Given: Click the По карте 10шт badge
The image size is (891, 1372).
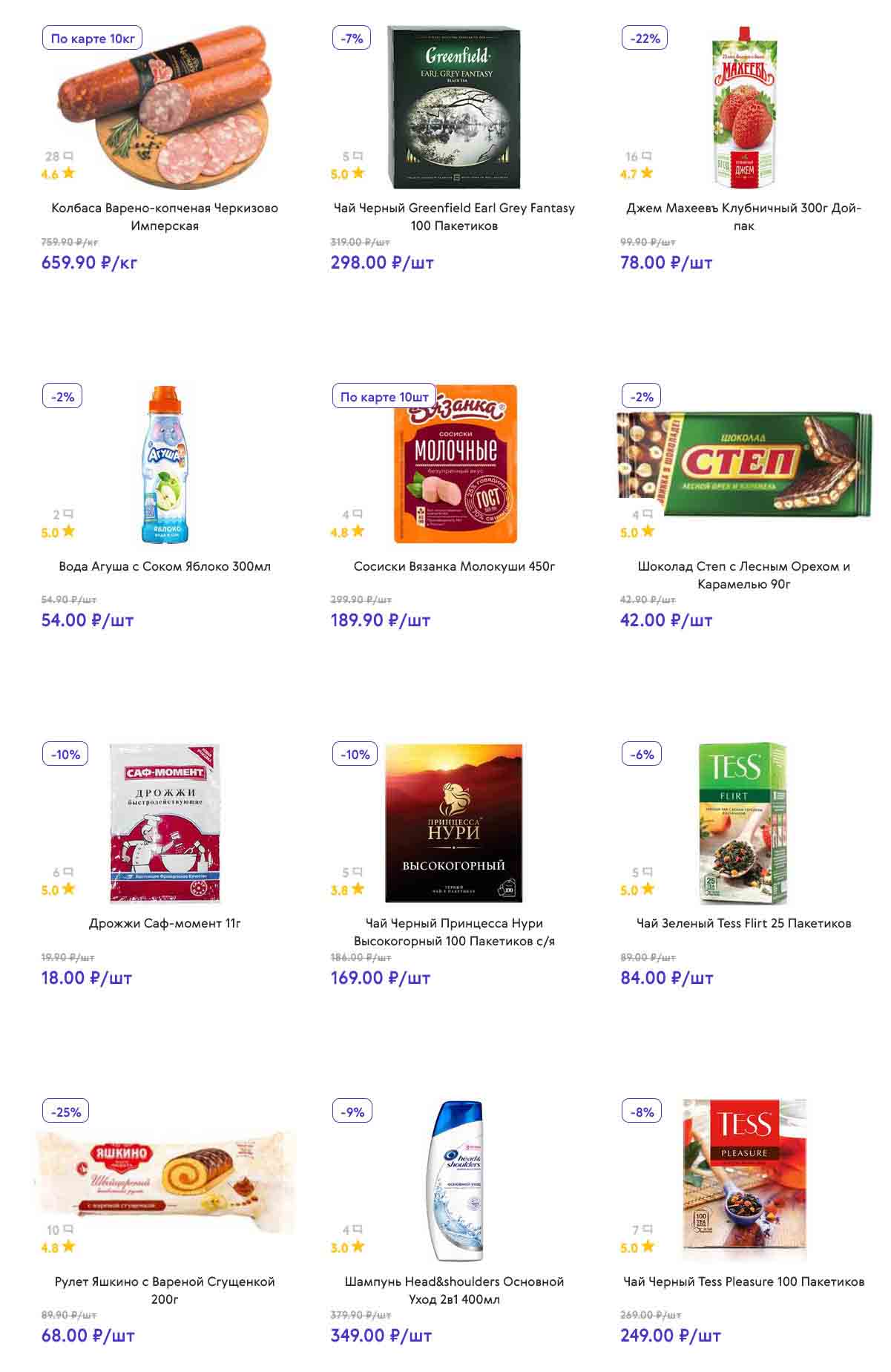Looking at the screenshot, I should click(384, 397).
